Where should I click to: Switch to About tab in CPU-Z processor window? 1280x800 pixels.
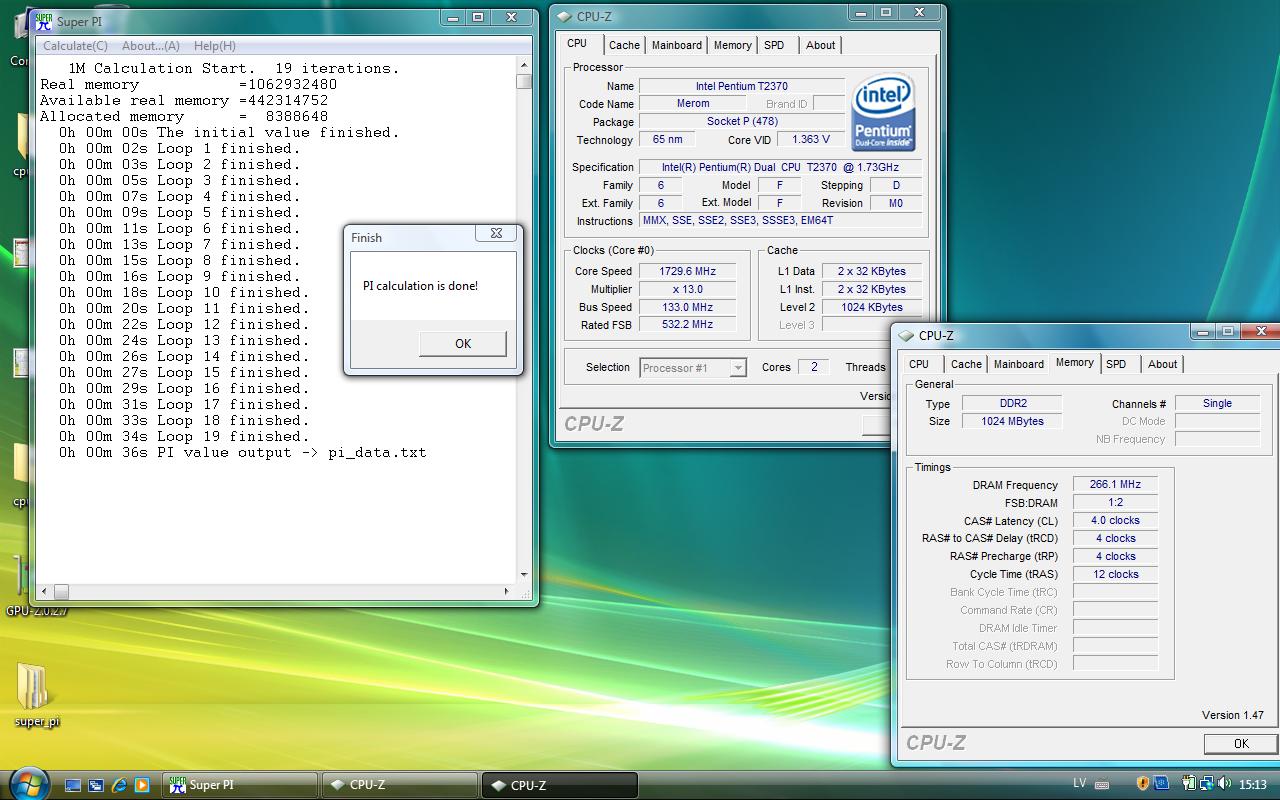point(821,45)
